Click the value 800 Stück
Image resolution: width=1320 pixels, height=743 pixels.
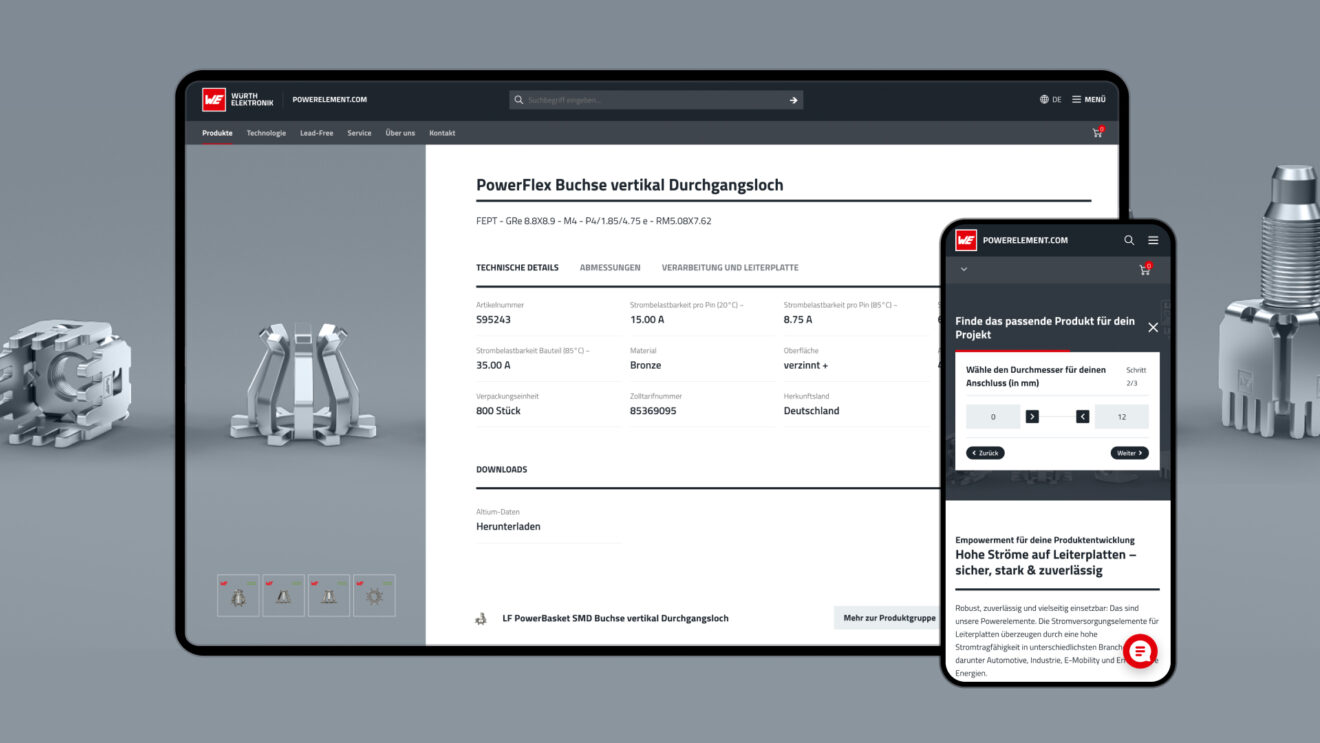coord(498,411)
